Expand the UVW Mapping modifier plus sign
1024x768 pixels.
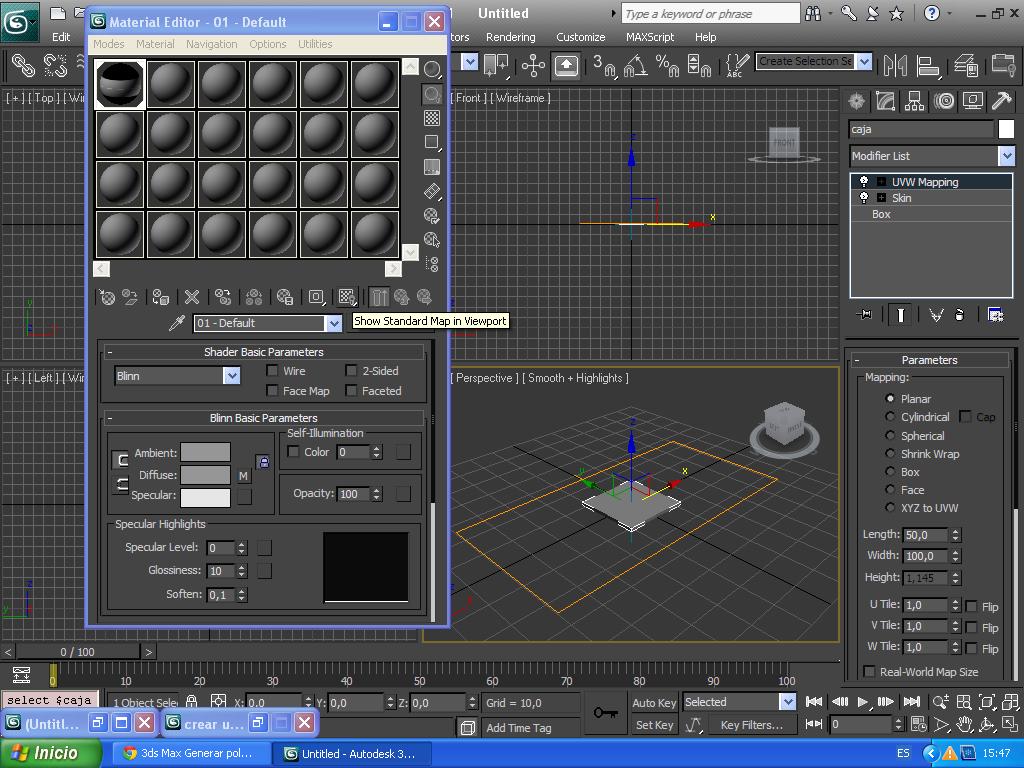click(x=881, y=182)
